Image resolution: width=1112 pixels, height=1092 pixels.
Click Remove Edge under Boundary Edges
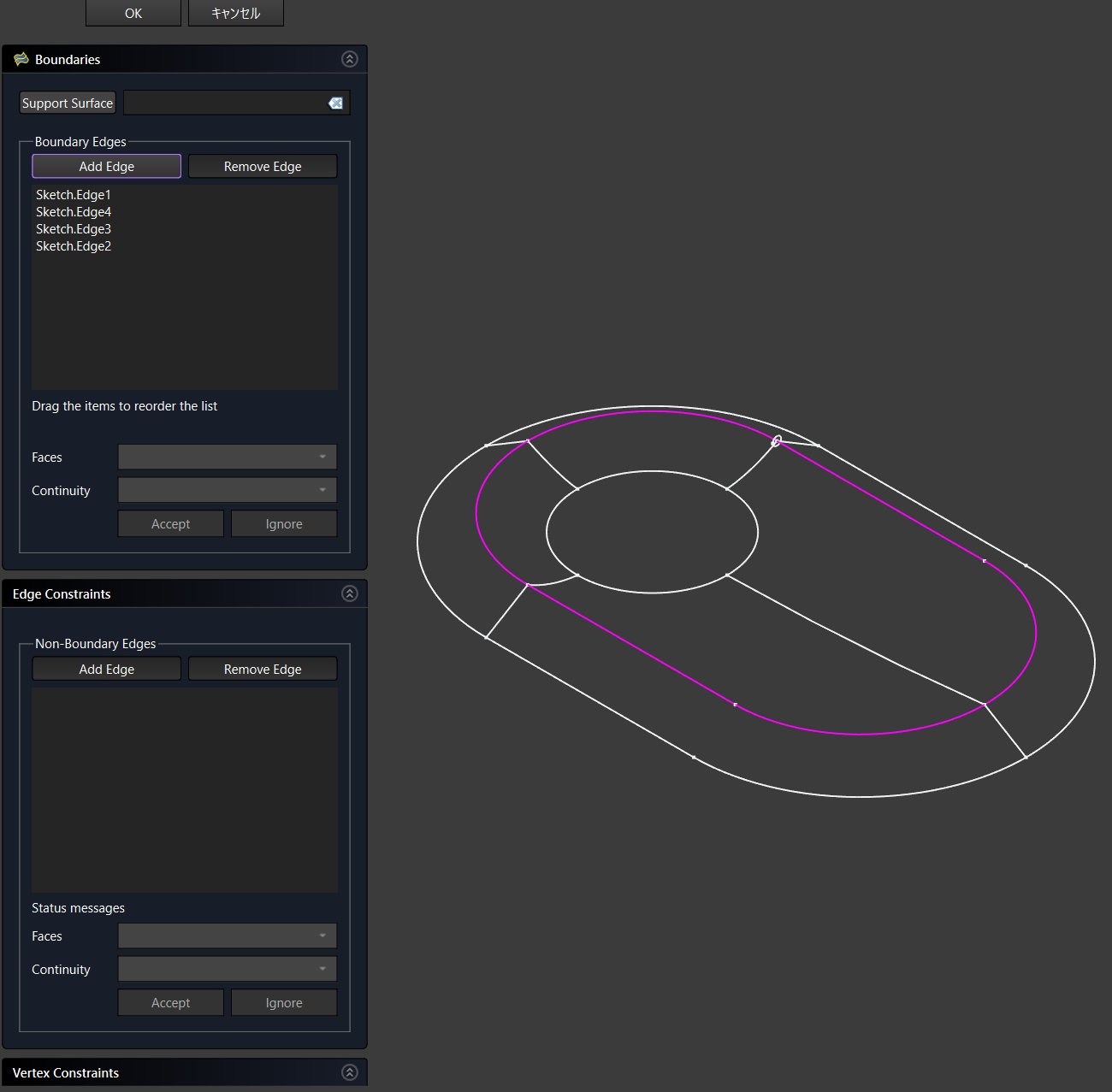click(263, 166)
